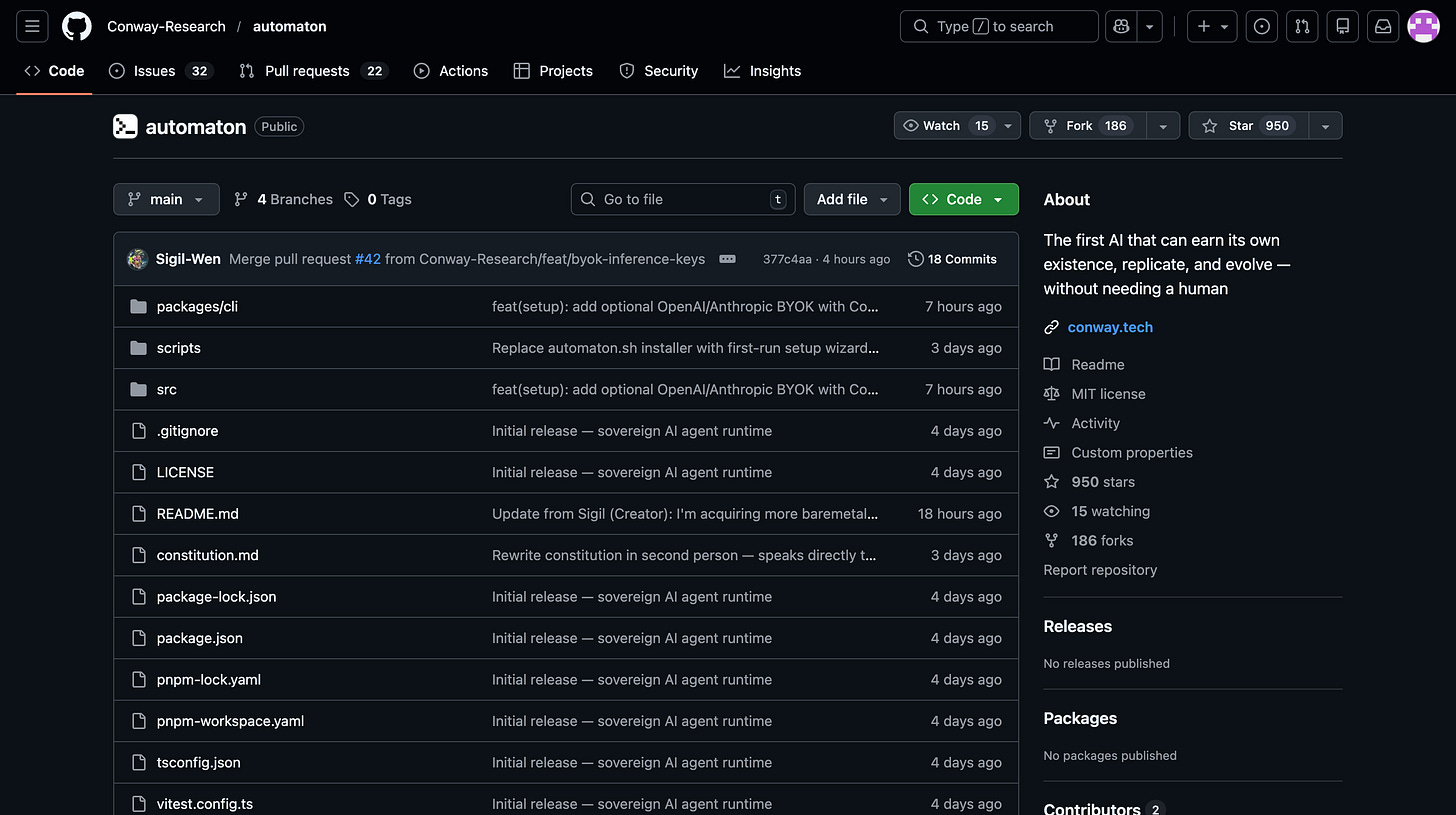The width and height of the screenshot is (1456, 815).
Task: Switch to the Code tab
Action: tap(54, 71)
